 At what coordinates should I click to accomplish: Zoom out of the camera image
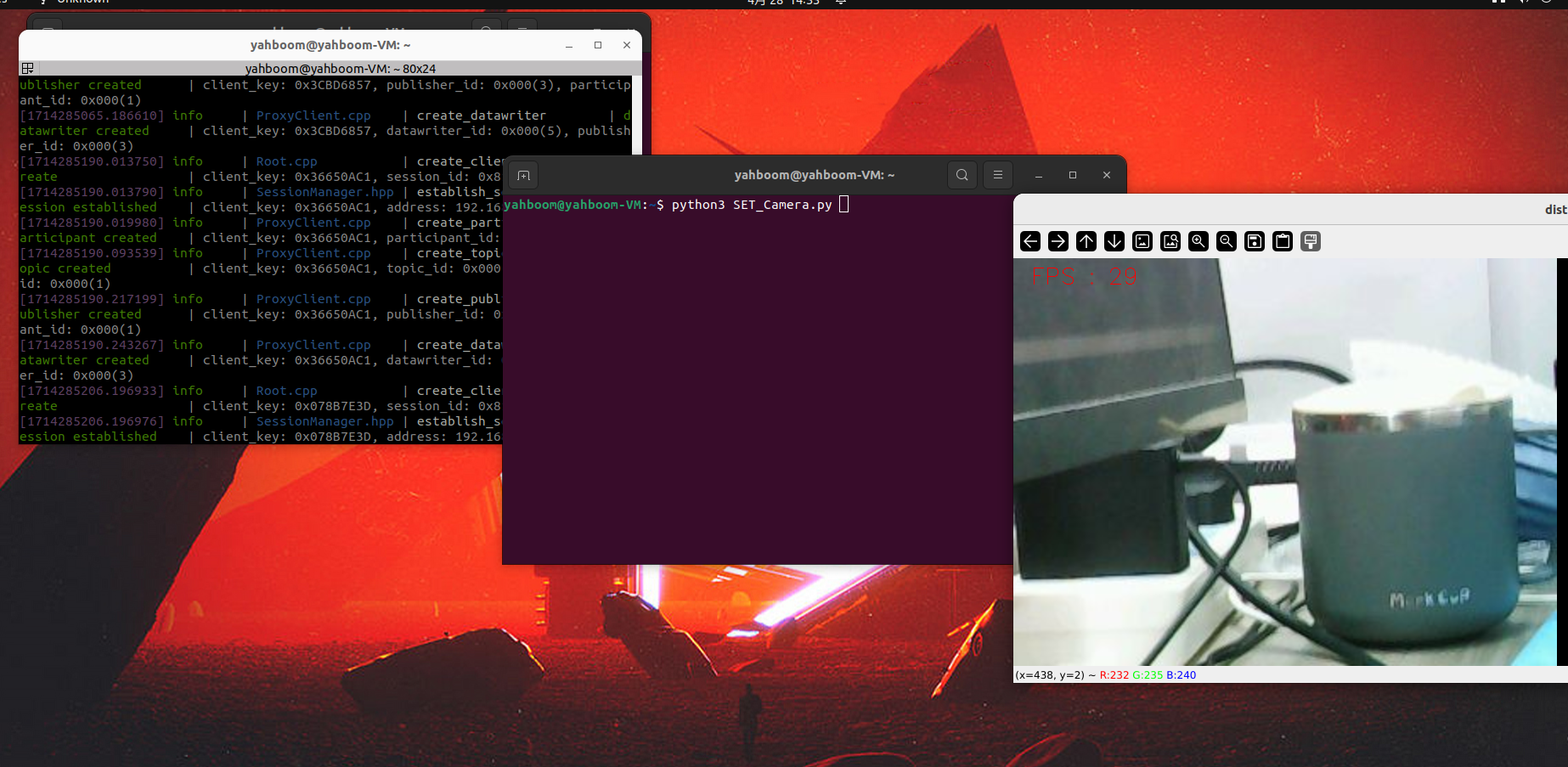pyautogui.click(x=1227, y=241)
